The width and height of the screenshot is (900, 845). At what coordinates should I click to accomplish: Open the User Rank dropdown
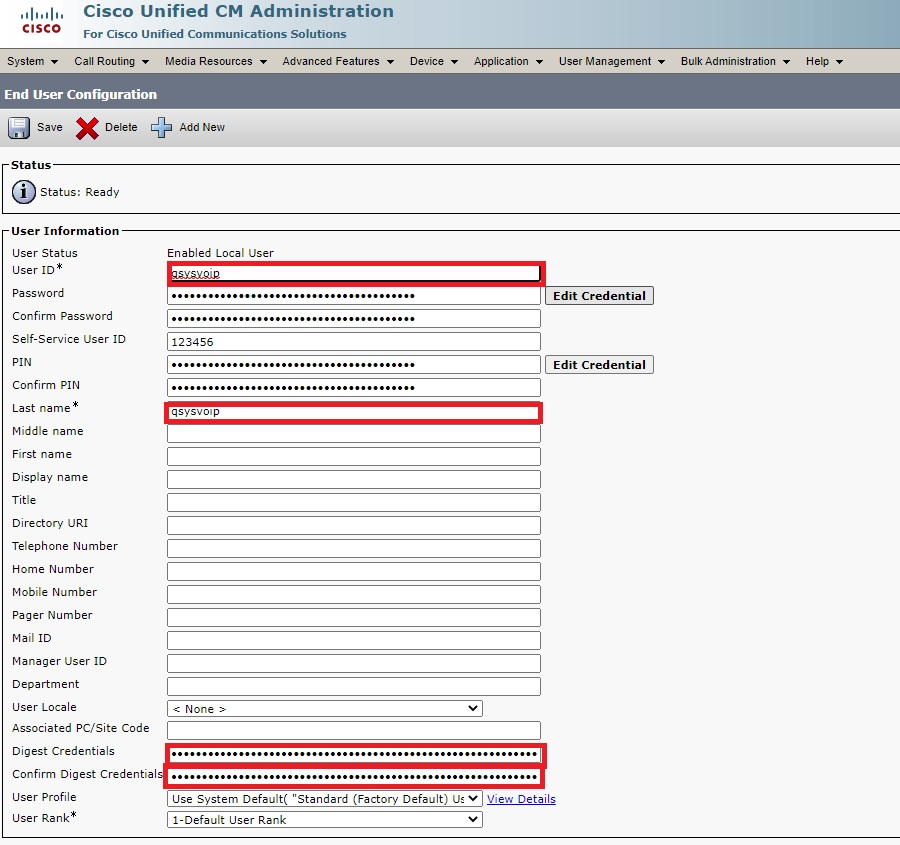pos(324,820)
